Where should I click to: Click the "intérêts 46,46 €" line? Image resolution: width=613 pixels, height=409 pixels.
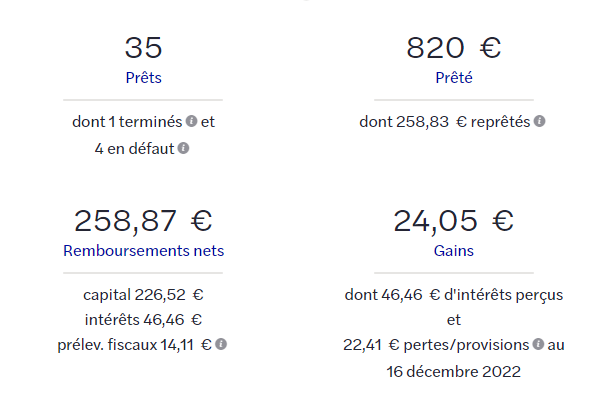tap(143, 320)
